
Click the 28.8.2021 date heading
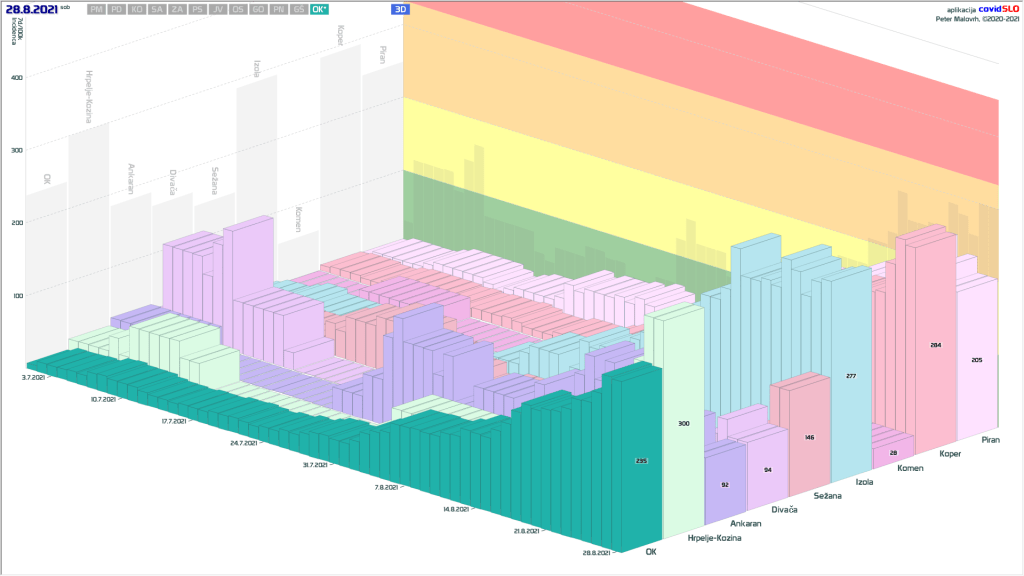pos(31,9)
